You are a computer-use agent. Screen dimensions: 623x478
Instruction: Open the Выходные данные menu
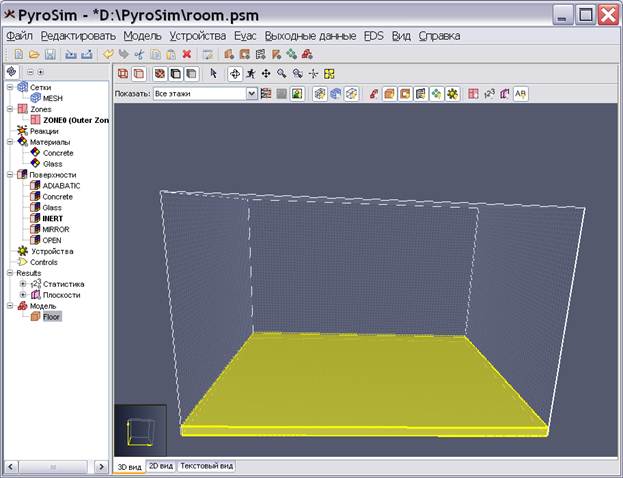(310, 36)
